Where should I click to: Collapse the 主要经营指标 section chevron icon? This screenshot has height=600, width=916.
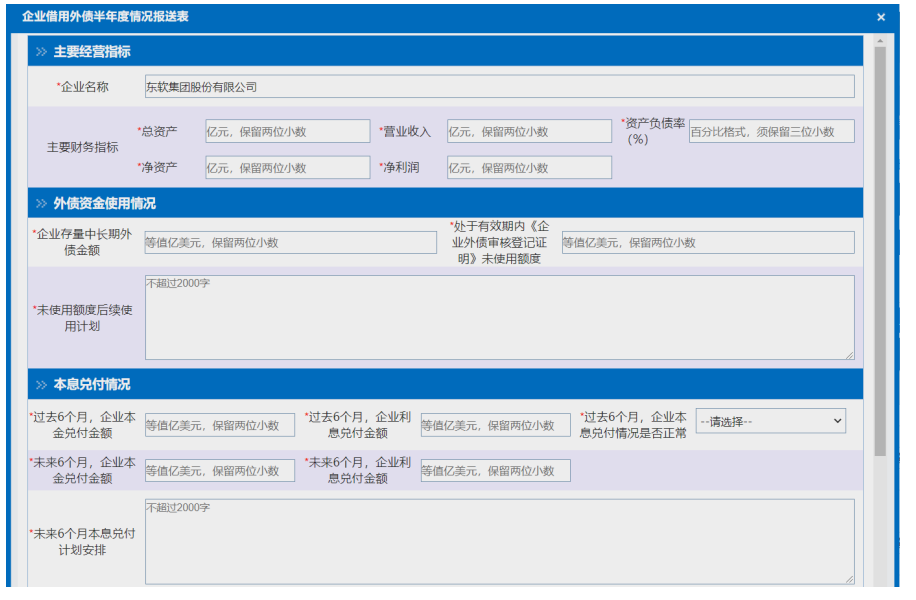point(41,52)
